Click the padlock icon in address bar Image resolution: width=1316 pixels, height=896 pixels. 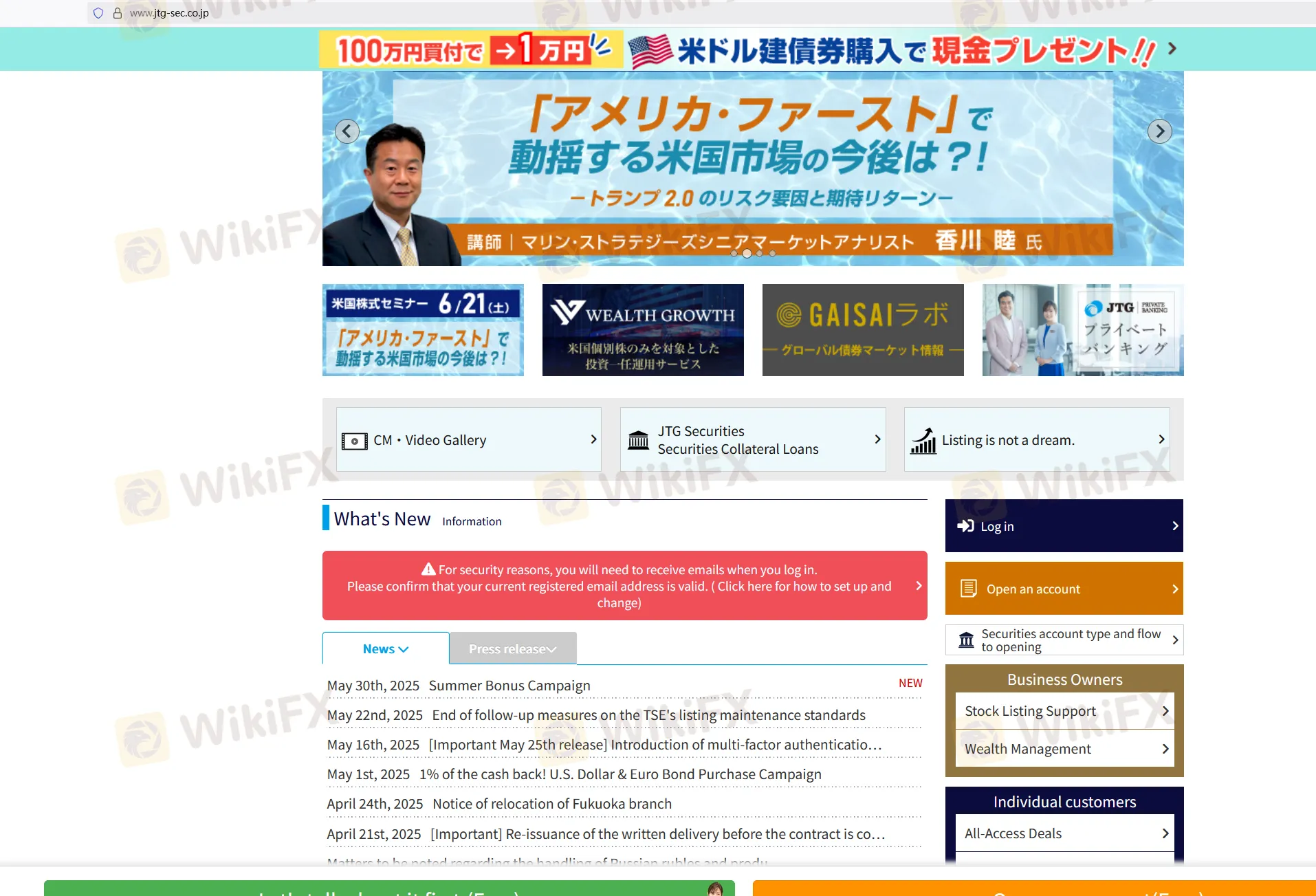(118, 13)
